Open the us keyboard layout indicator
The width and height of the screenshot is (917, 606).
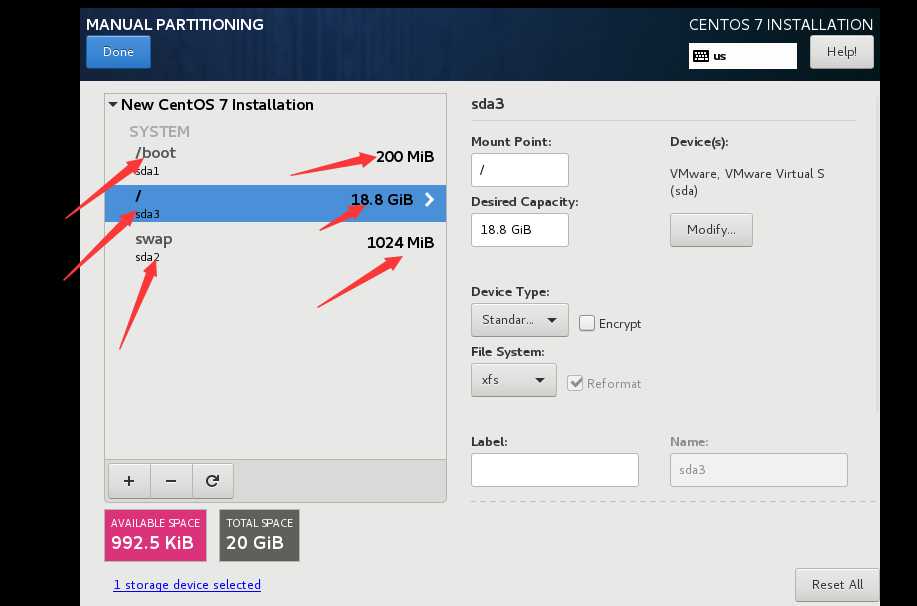pos(743,56)
